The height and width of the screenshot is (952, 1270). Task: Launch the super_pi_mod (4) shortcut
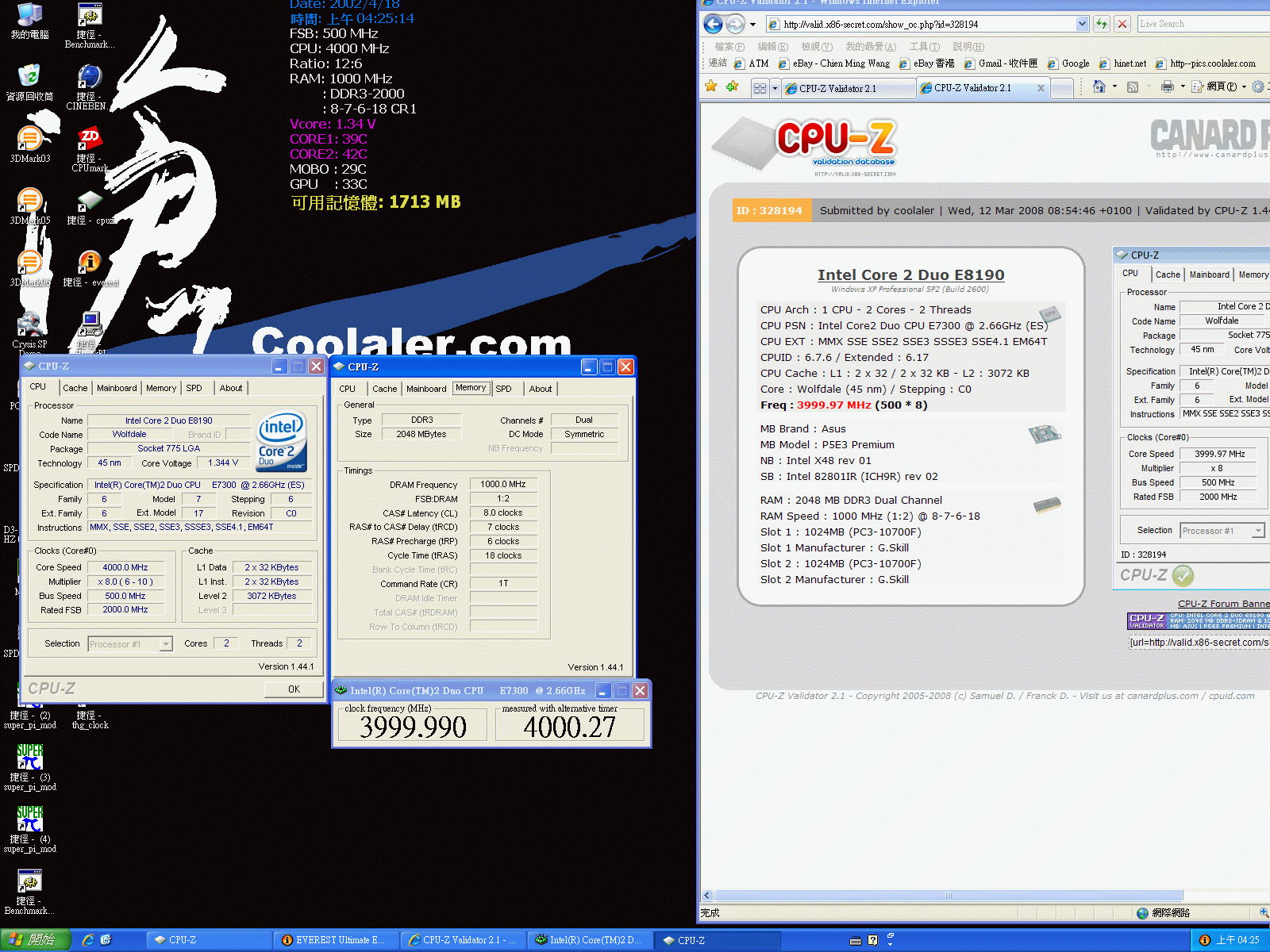29,829
